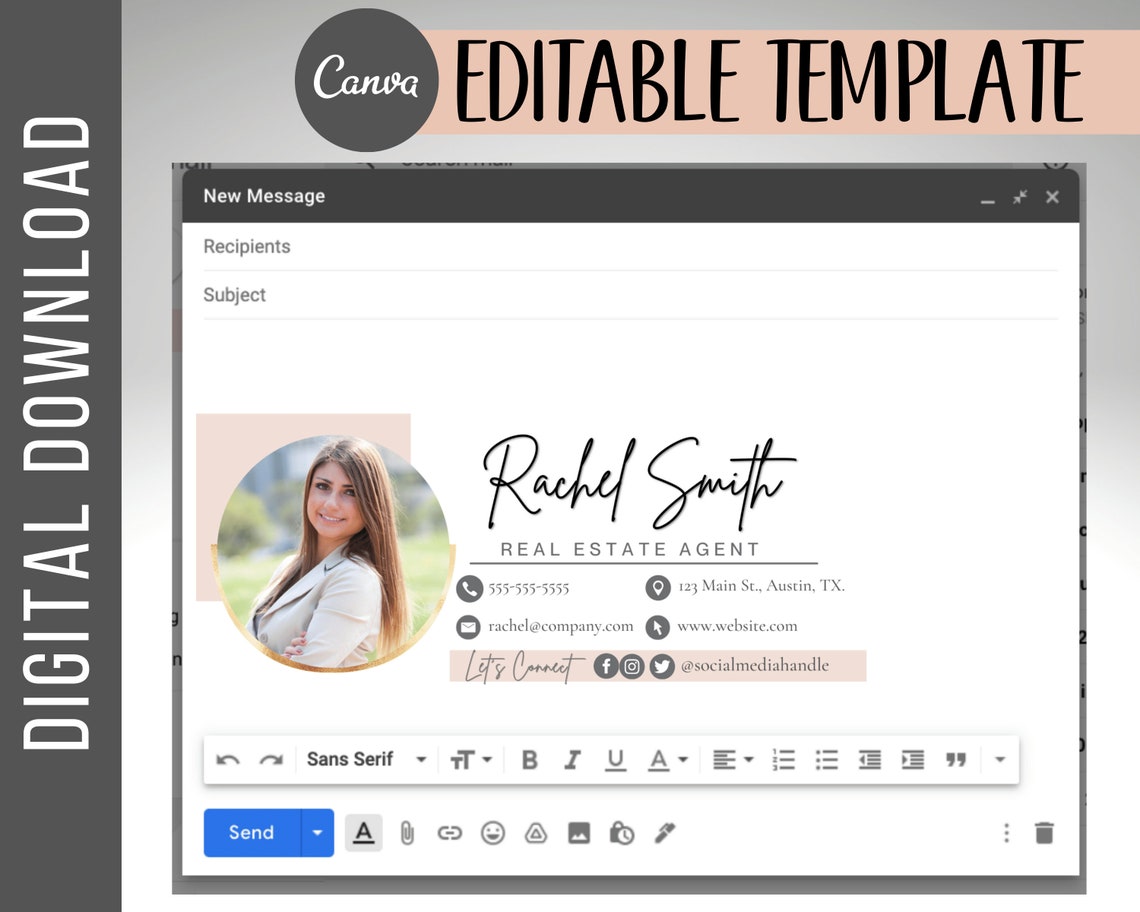
Task: Open more options with the three dots
Action: (x=1006, y=832)
